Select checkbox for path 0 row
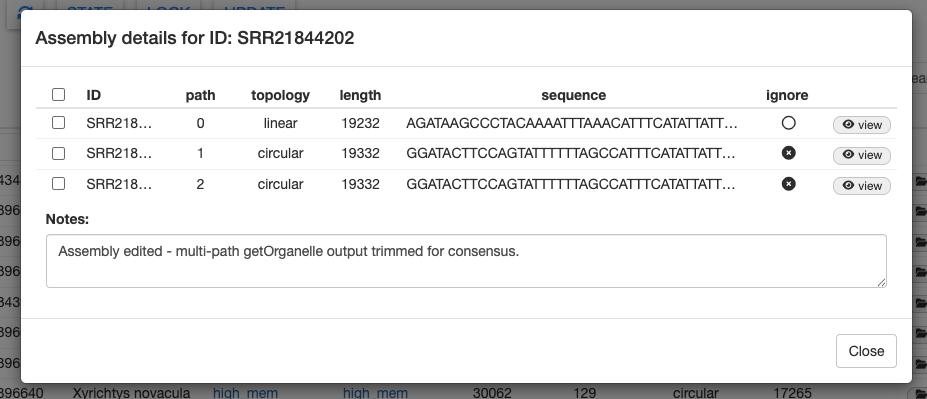This screenshot has height=399, width=927. click(58, 122)
